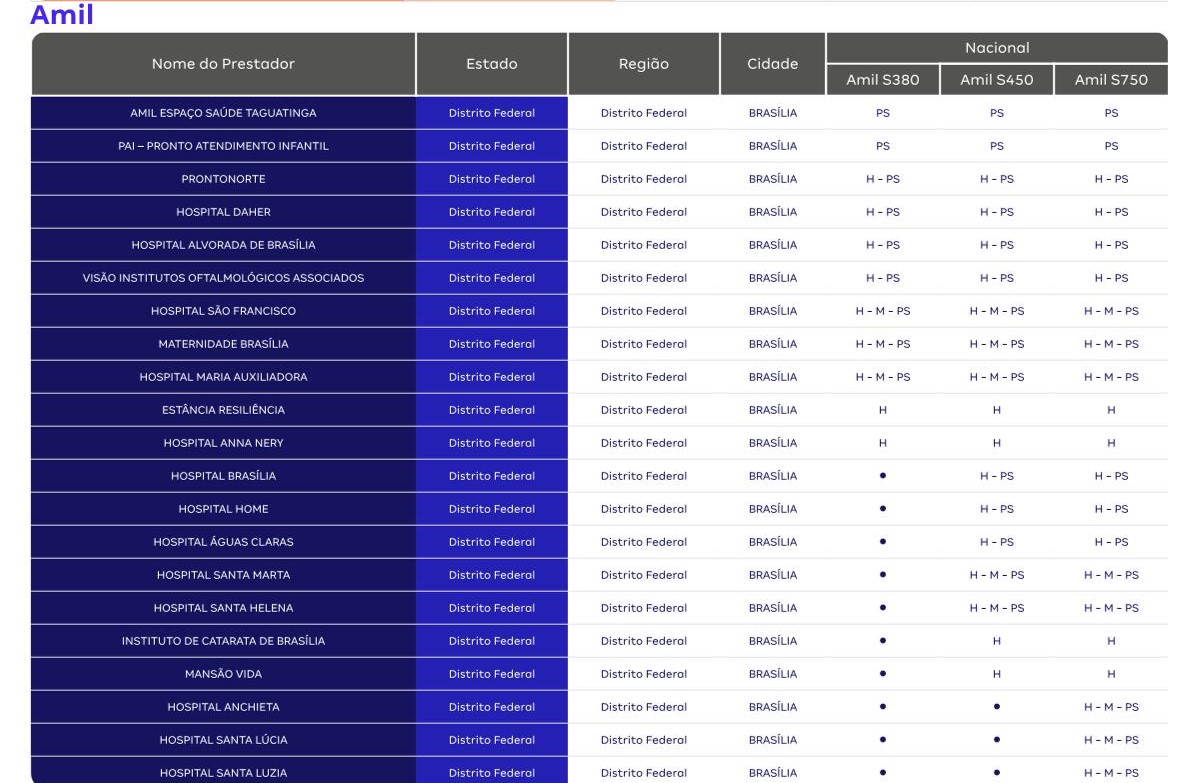
Task: Select HOSPITAL SANTA MARTA provider name
Action: coord(223,575)
